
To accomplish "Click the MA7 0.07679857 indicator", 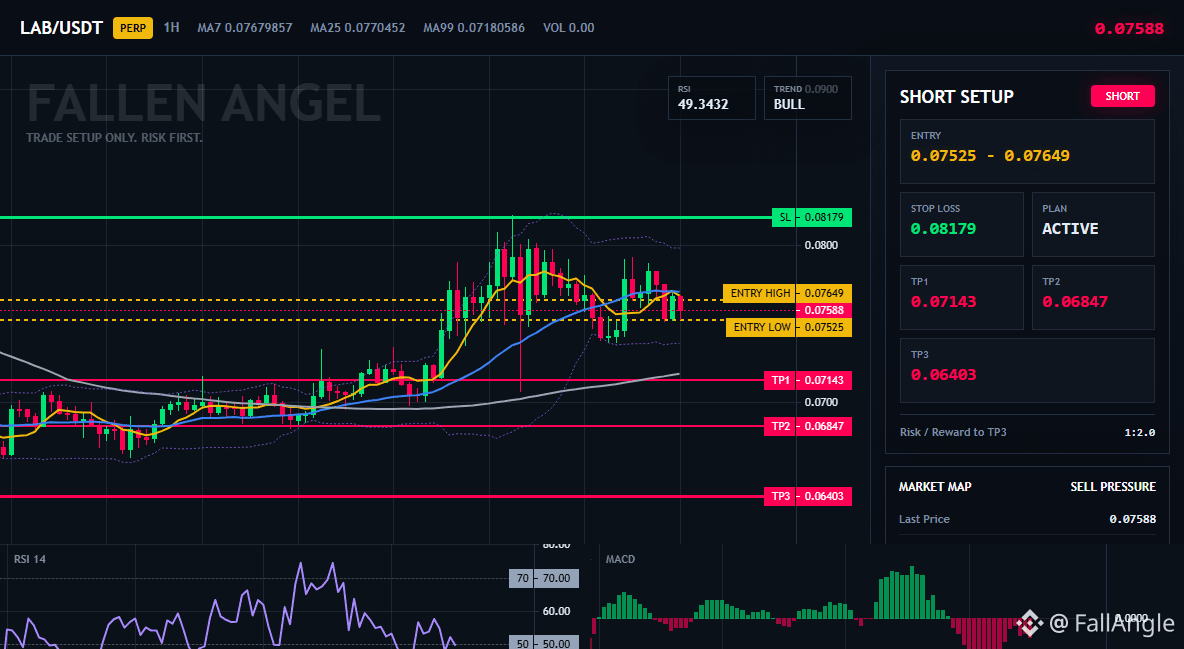I will point(245,28).
